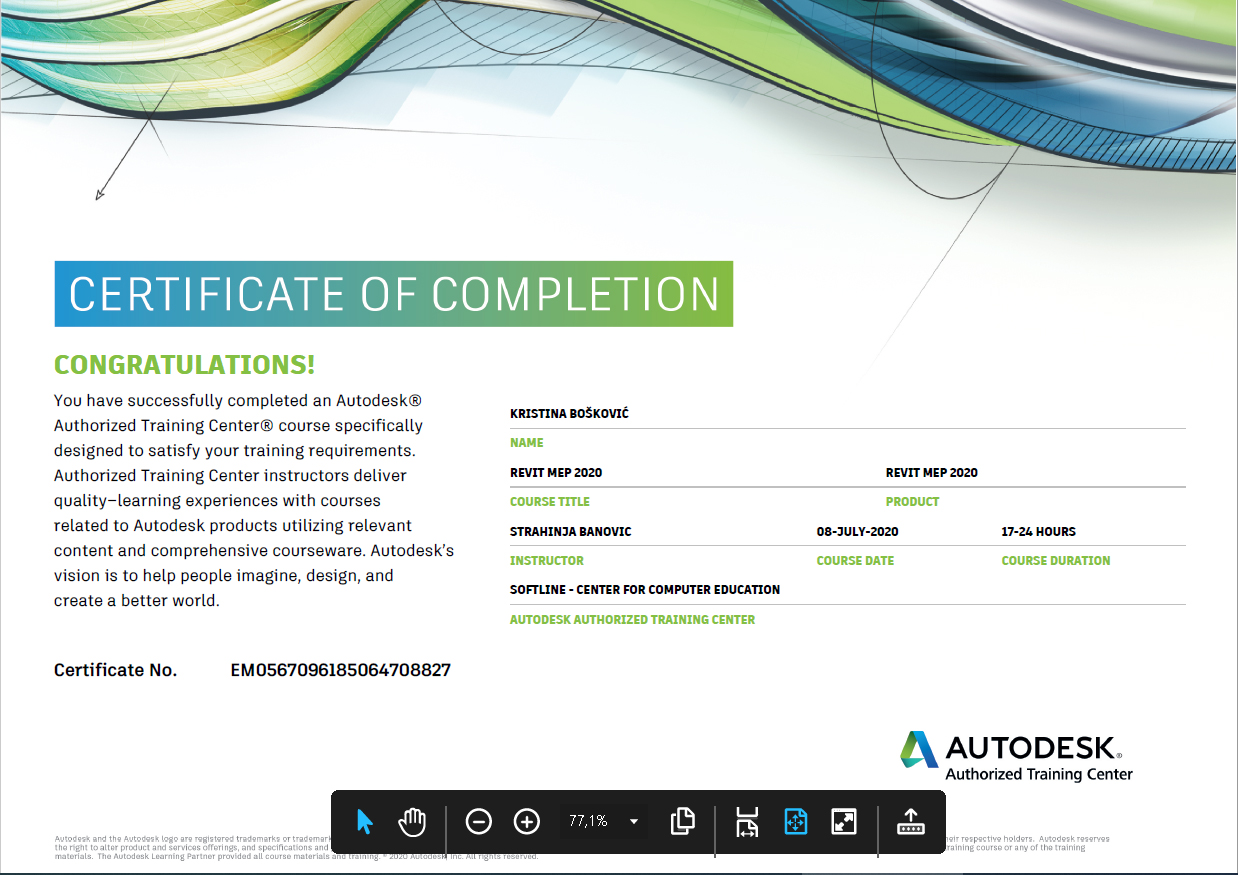Click the stacked pages icon in toolbar

click(x=683, y=822)
